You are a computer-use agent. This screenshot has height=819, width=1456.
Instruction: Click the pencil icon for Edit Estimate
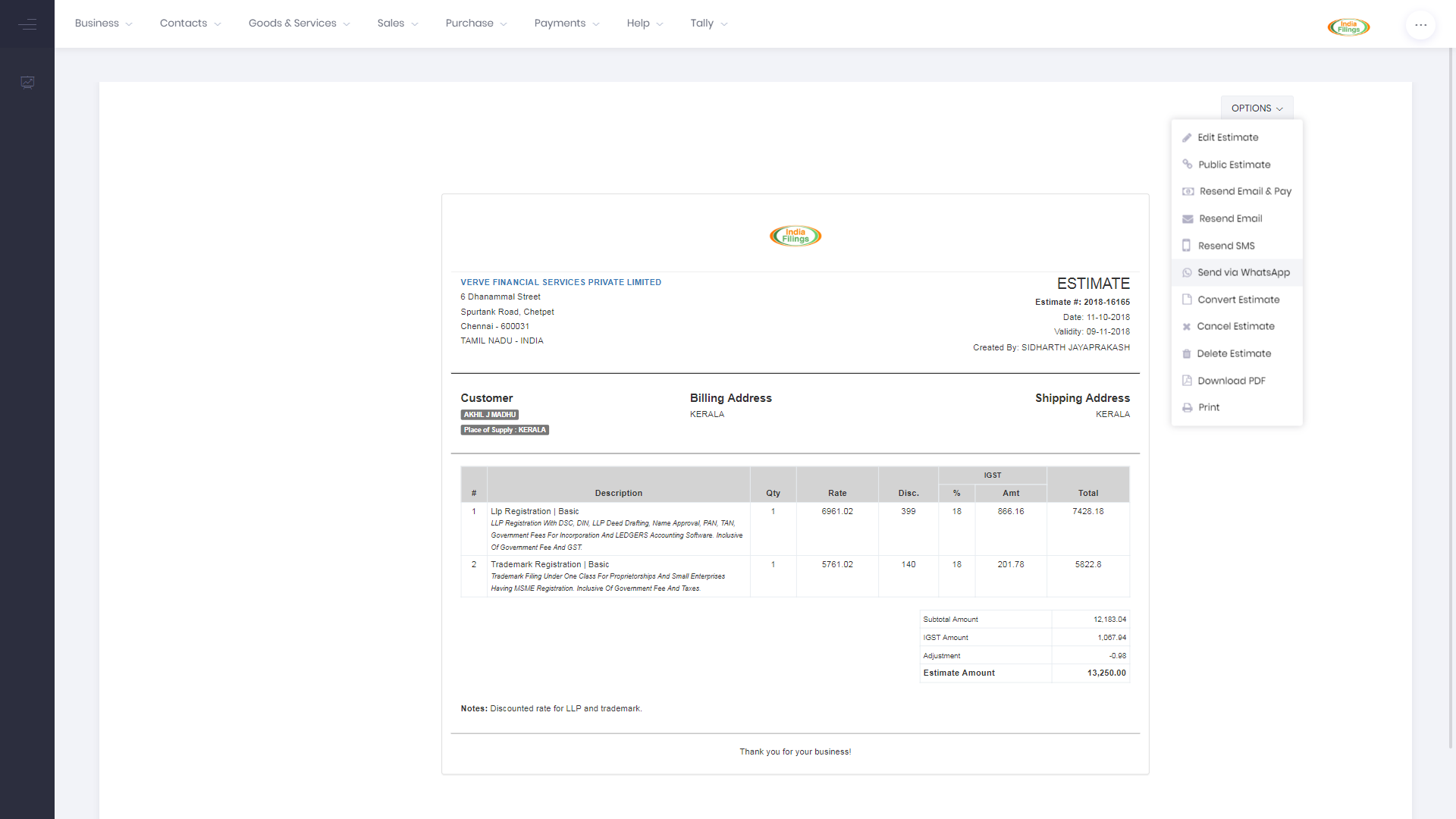pos(1187,138)
